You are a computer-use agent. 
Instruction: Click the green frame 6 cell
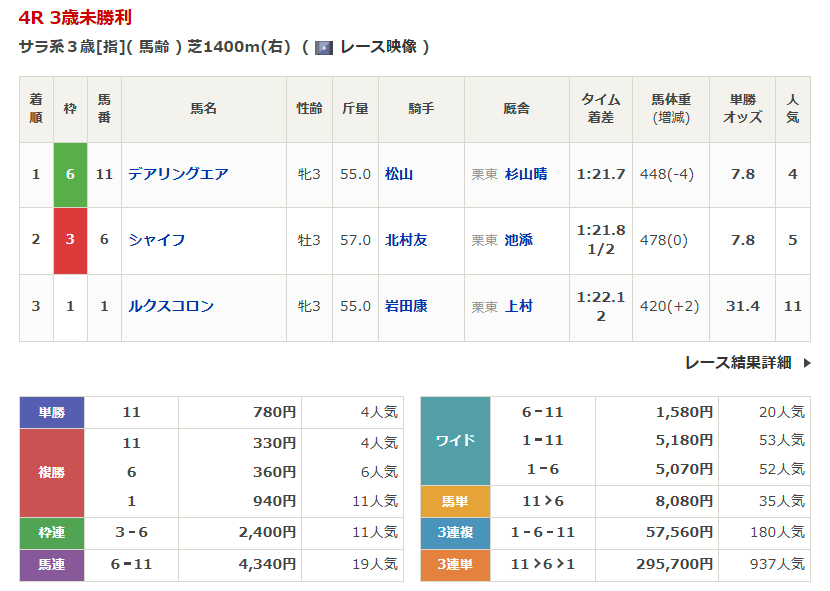point(70,174)
